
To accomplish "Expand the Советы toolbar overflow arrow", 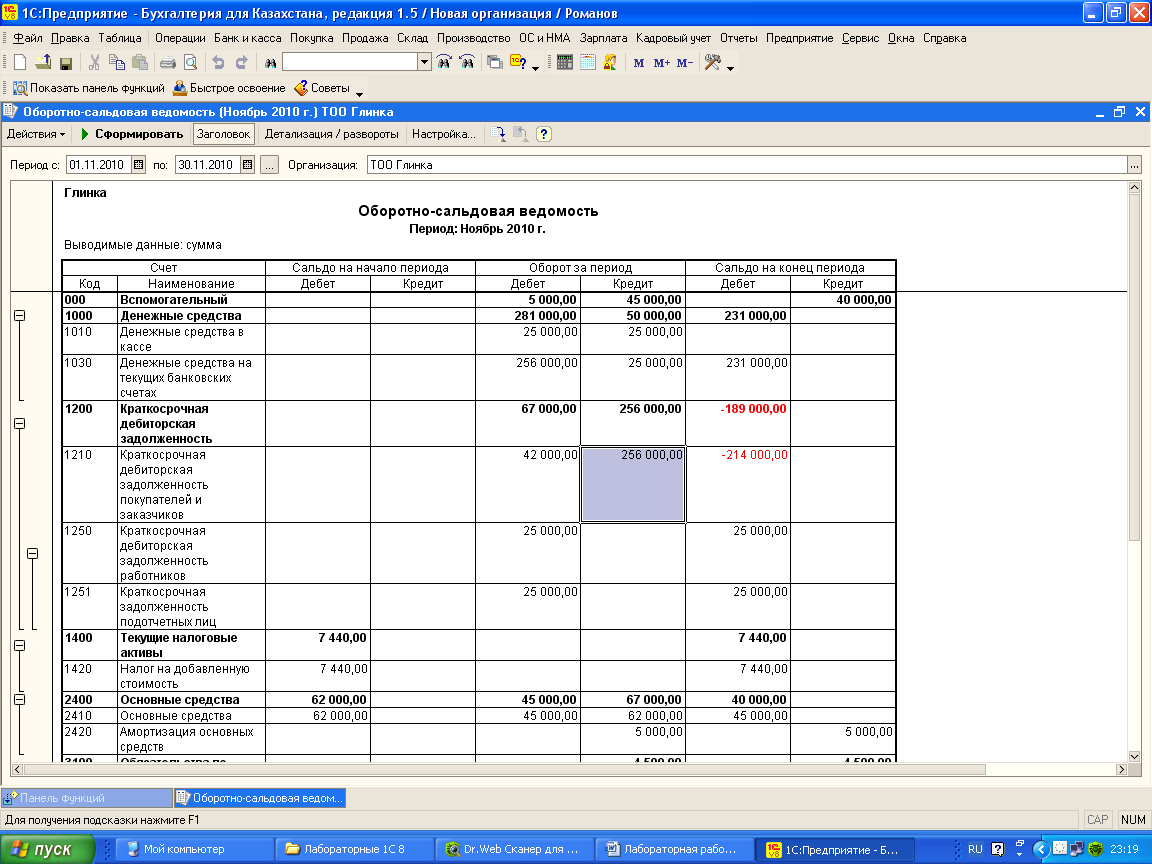I will [x=359, y=93].
